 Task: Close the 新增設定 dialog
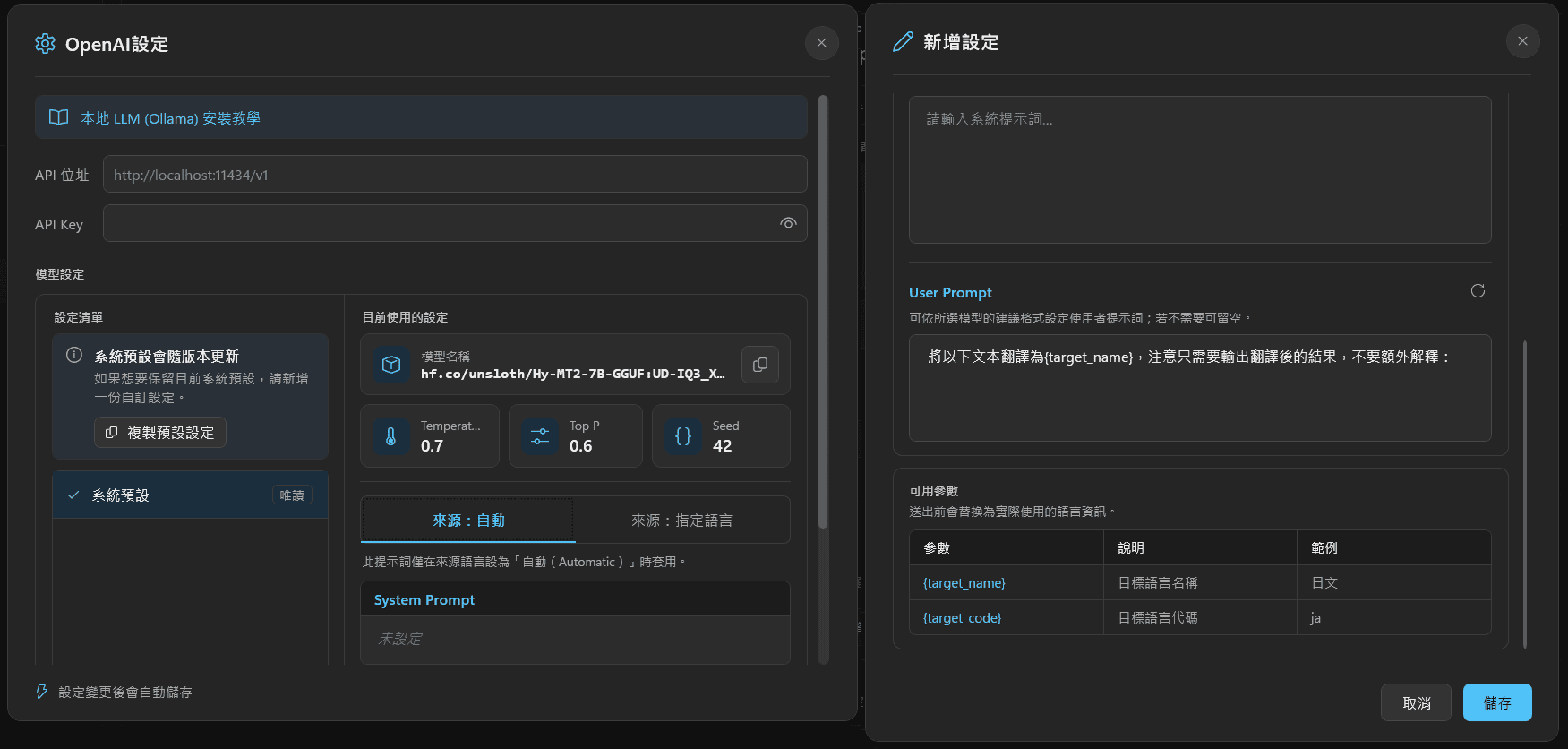pyautogui.click(x=1522, y=41)
